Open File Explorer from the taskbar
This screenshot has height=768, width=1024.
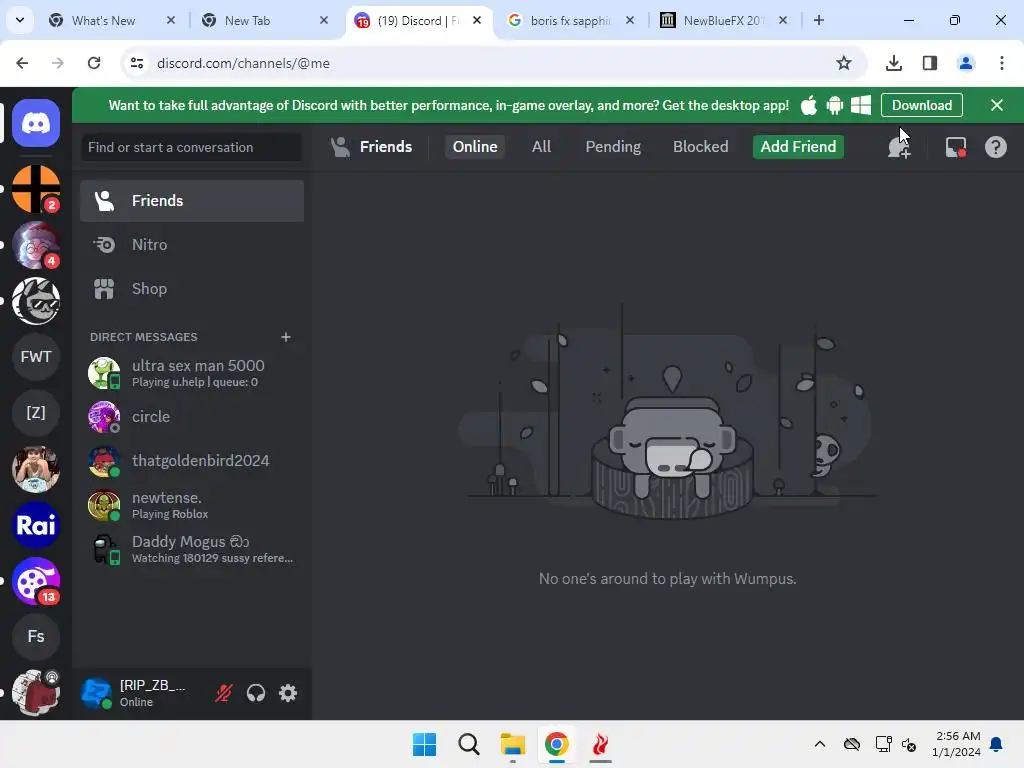(513, 744)
